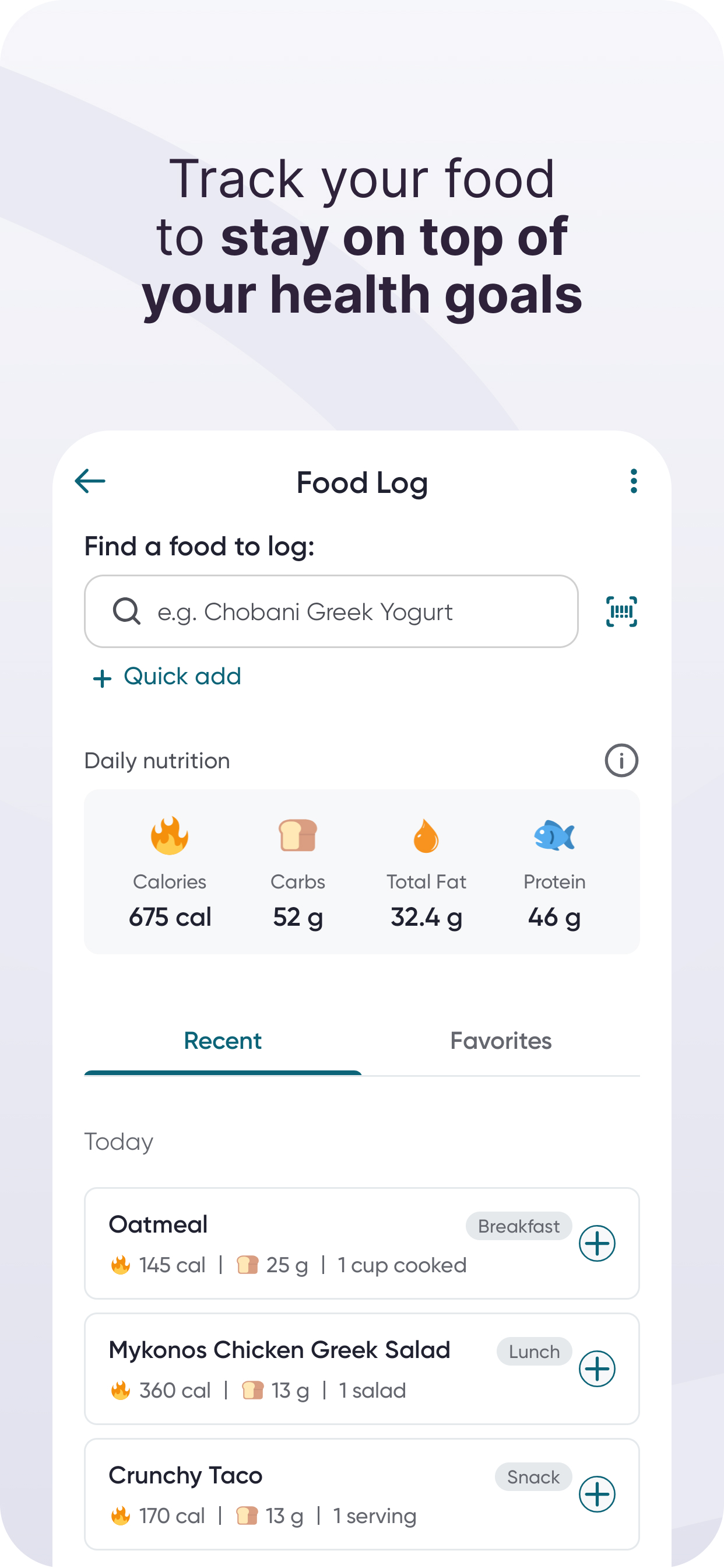The height and width of the screenshot is (1568, 724).
Task: Go back using the left arrow icon
Action: 90,481
